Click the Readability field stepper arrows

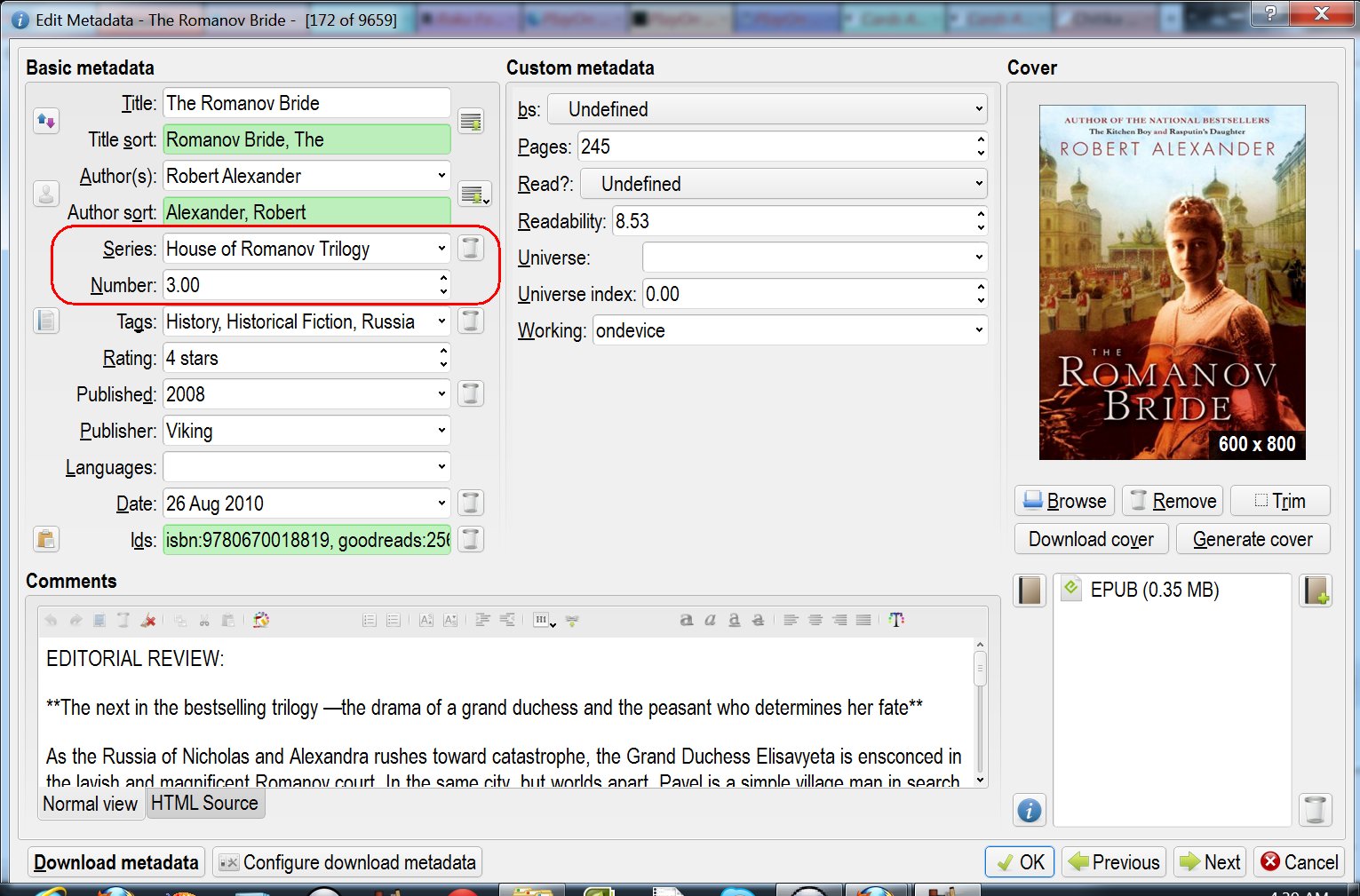click(x=981, y=220)
